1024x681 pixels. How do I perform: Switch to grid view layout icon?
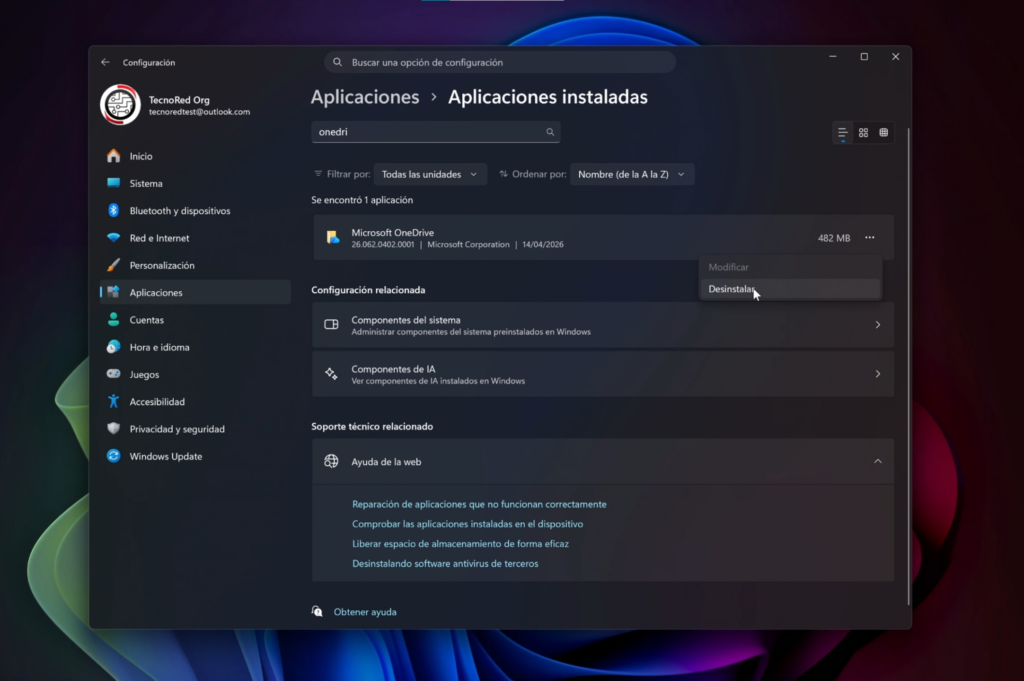[863, 132]
